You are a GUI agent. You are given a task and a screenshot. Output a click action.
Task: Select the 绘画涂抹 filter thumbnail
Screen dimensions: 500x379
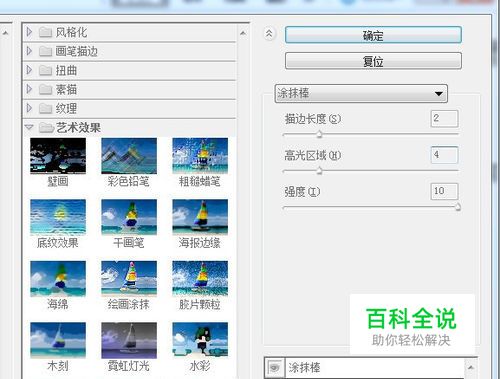click(129, 279)
